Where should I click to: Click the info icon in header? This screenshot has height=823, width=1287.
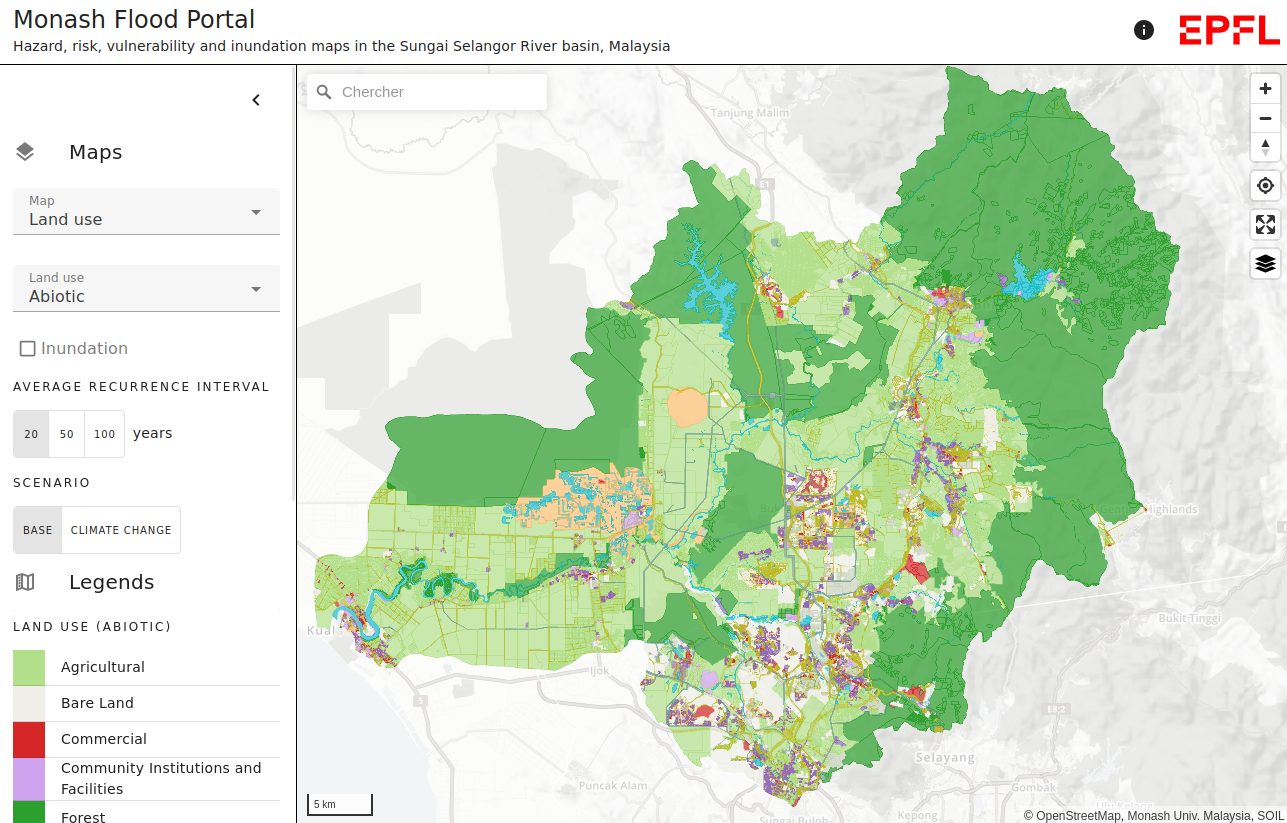click(x=1144, y=30)
